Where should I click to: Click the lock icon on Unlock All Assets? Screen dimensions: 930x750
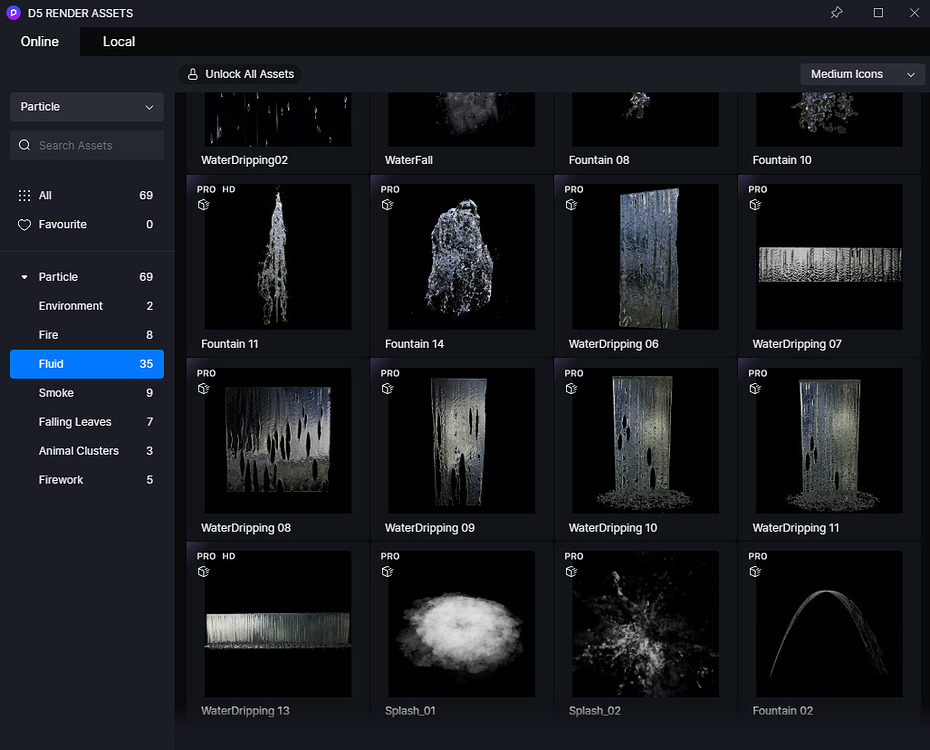[192, 74]
